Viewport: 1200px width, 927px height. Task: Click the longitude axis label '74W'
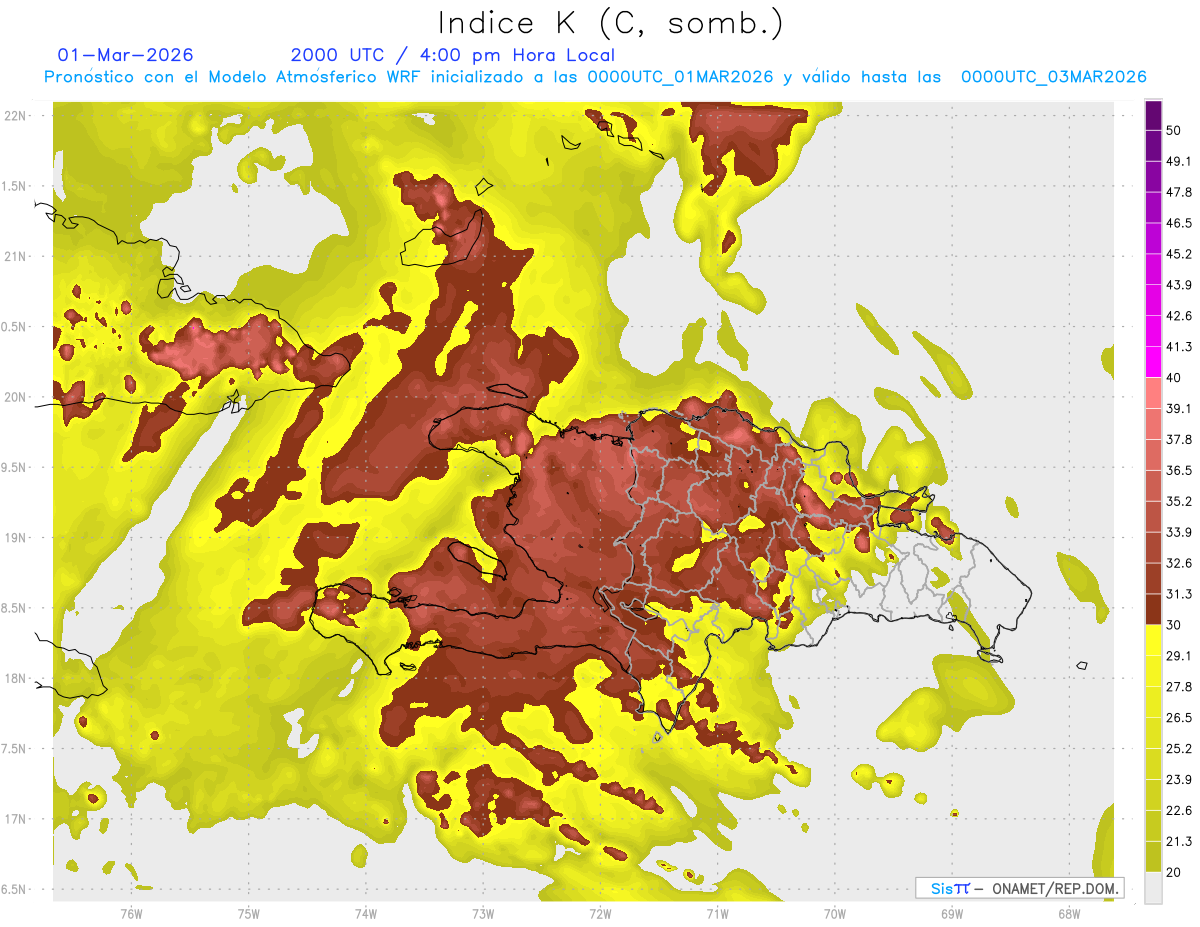[x=365, y=914]
